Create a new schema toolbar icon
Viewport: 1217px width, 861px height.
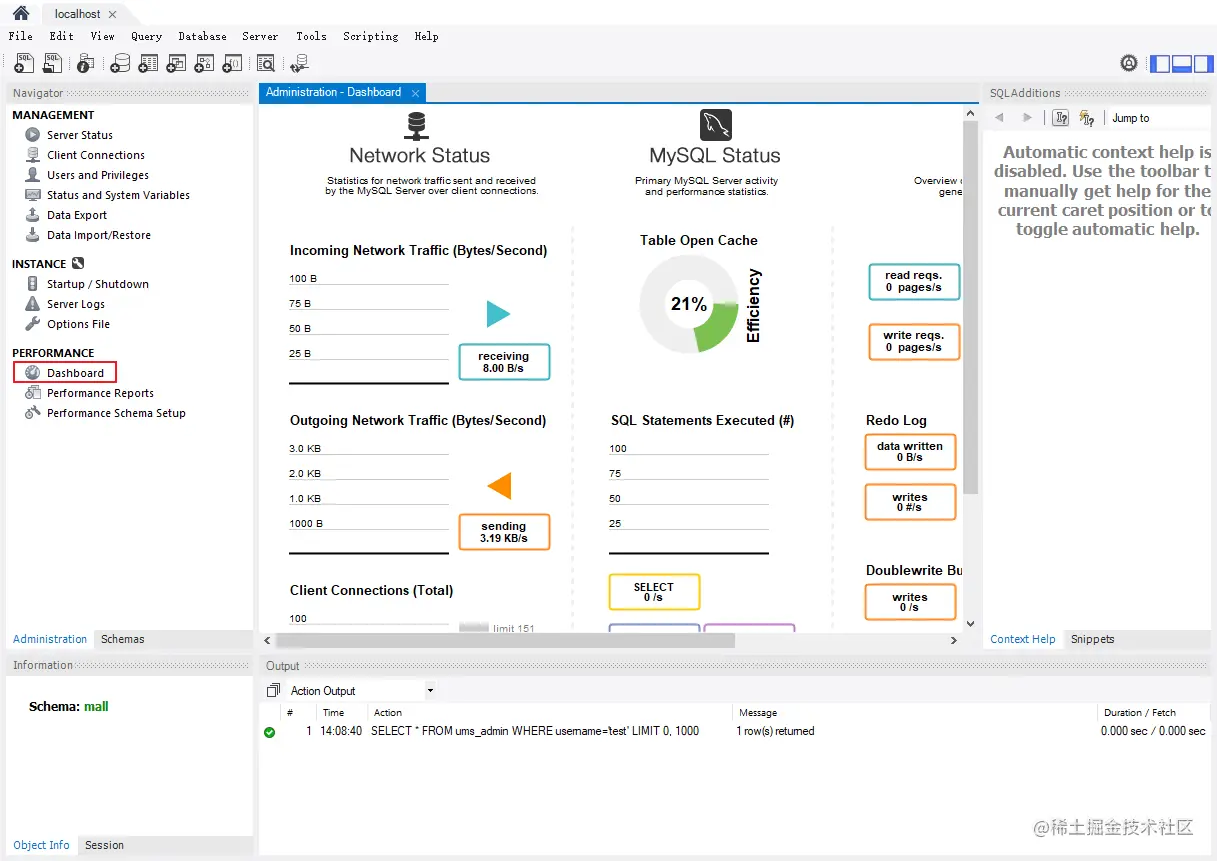[120, 63]
